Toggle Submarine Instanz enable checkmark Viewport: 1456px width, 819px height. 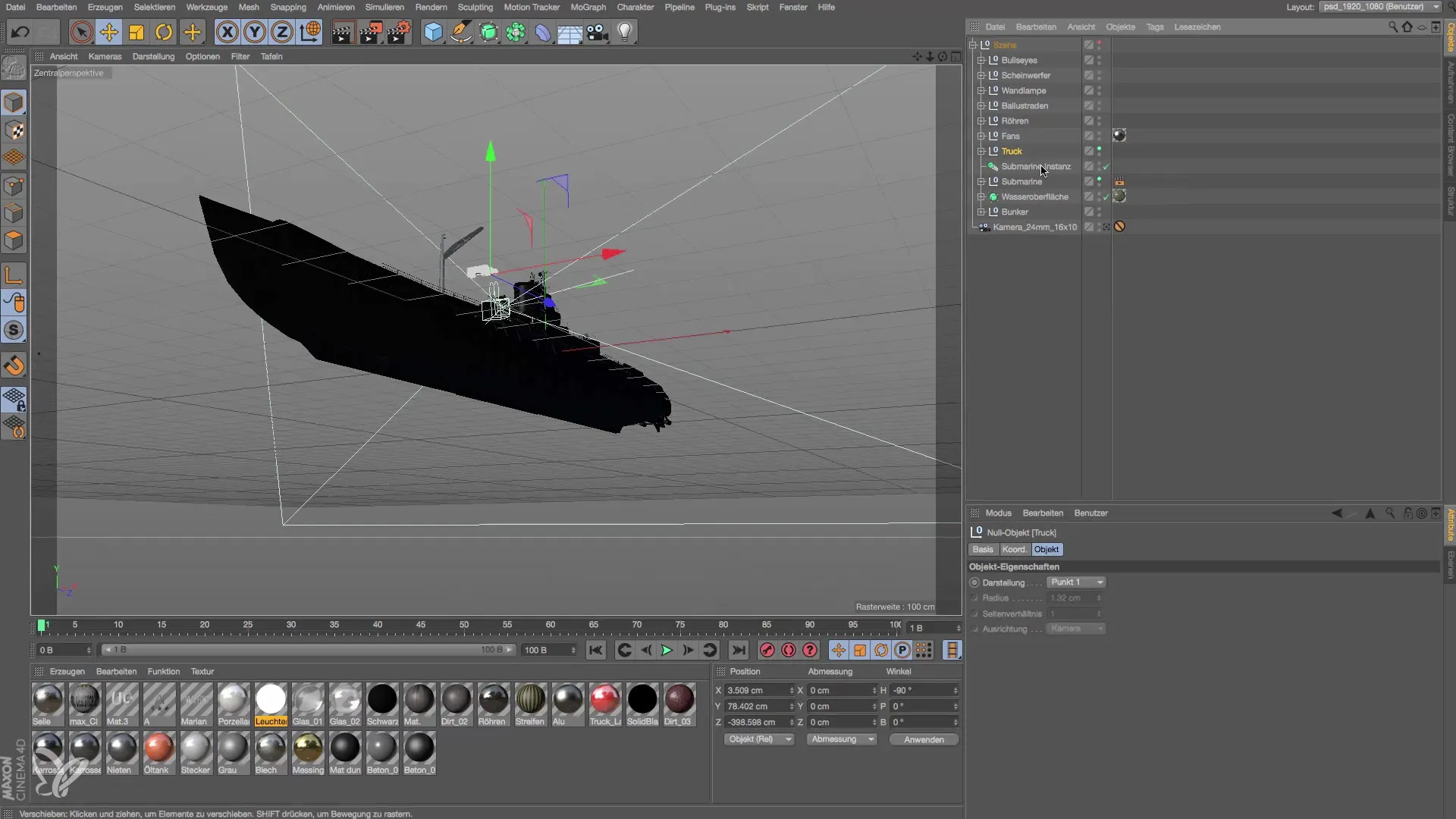(1106, 166)
